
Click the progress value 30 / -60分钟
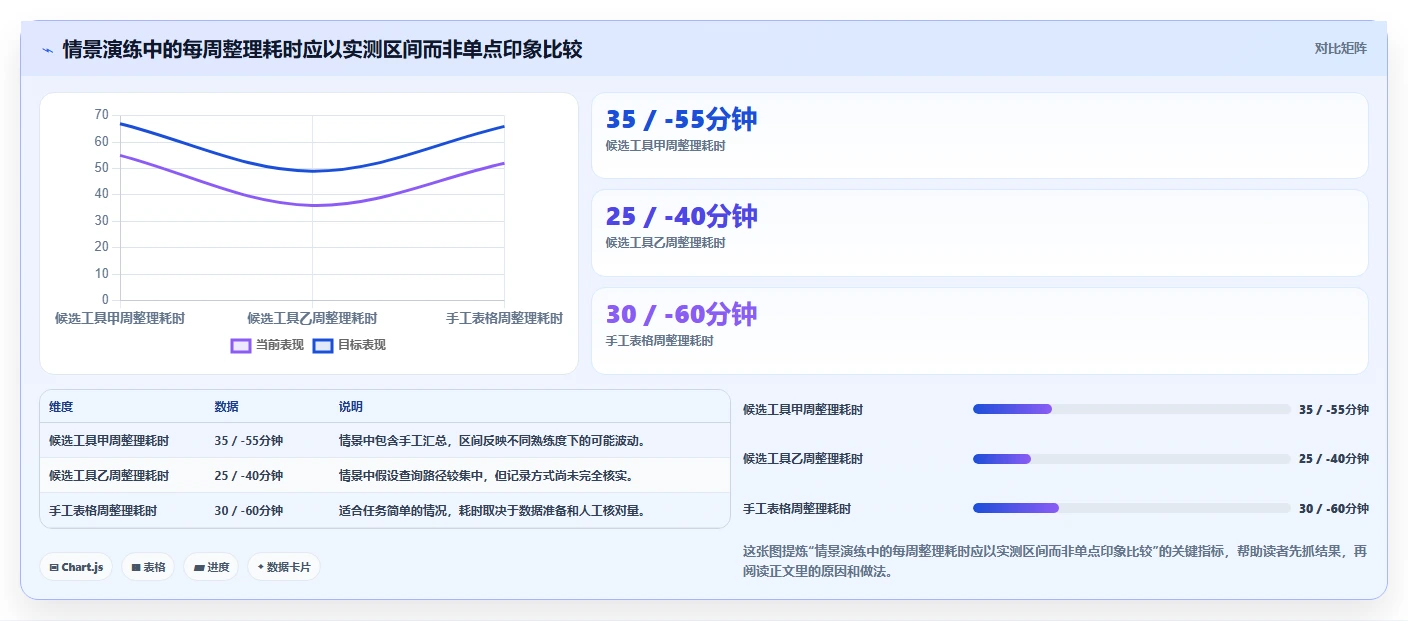tap(1333, 508)
